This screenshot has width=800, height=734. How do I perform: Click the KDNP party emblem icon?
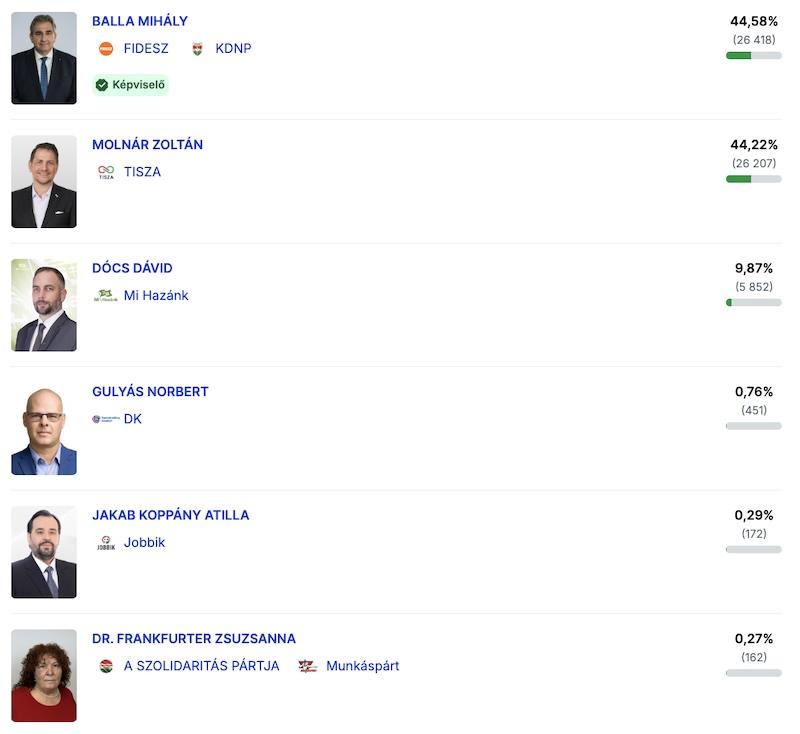click(197, 48)
